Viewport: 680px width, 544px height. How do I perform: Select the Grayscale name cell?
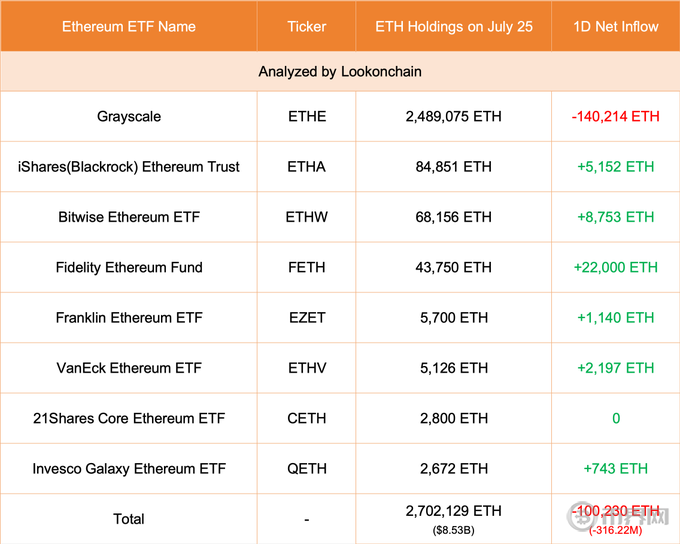pos(129,117)
